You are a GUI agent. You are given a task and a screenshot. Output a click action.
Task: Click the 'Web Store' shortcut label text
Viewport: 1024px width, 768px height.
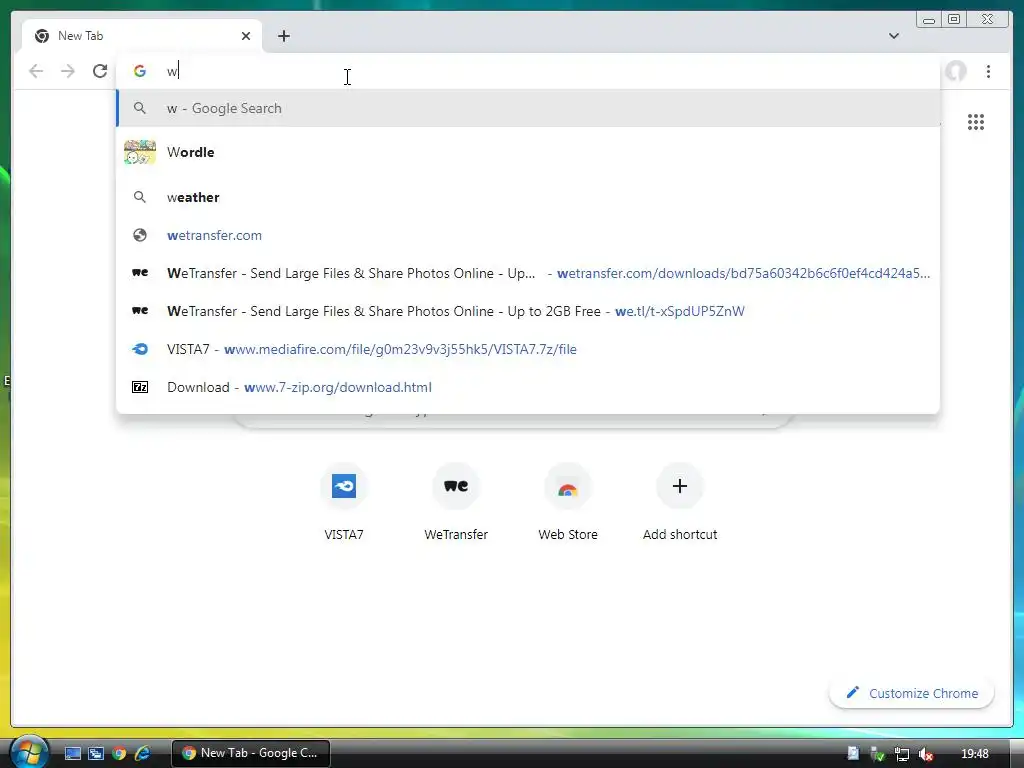568,534
